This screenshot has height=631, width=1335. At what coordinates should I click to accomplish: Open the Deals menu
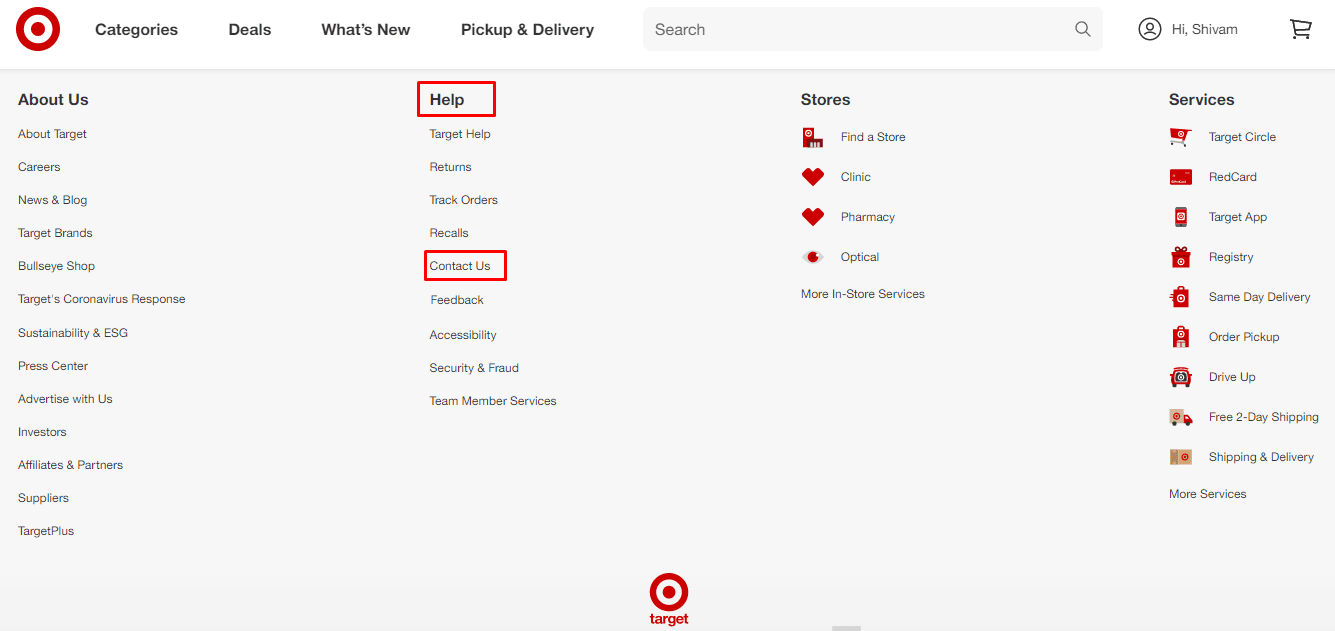(x=250, y=30)
